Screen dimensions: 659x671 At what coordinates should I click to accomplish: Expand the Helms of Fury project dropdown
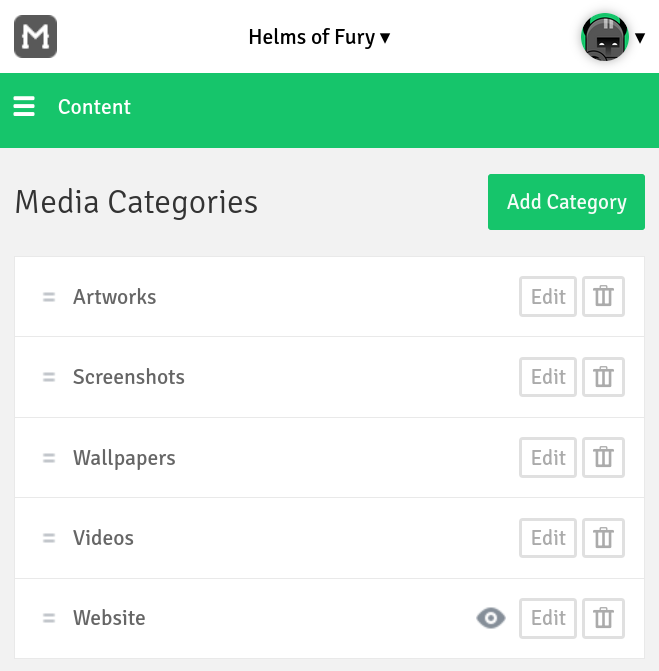pyautogui.click(x=319, y=37)
